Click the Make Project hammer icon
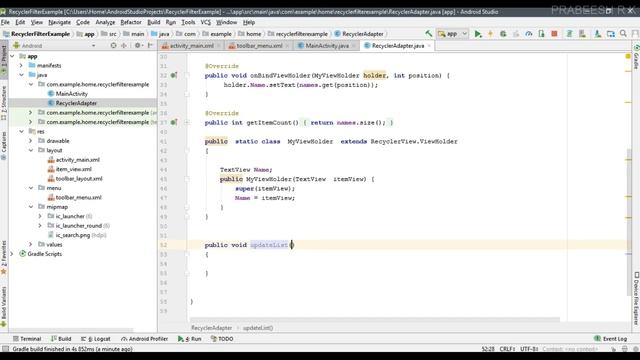 pyautogui.click(x=429, y=33)
